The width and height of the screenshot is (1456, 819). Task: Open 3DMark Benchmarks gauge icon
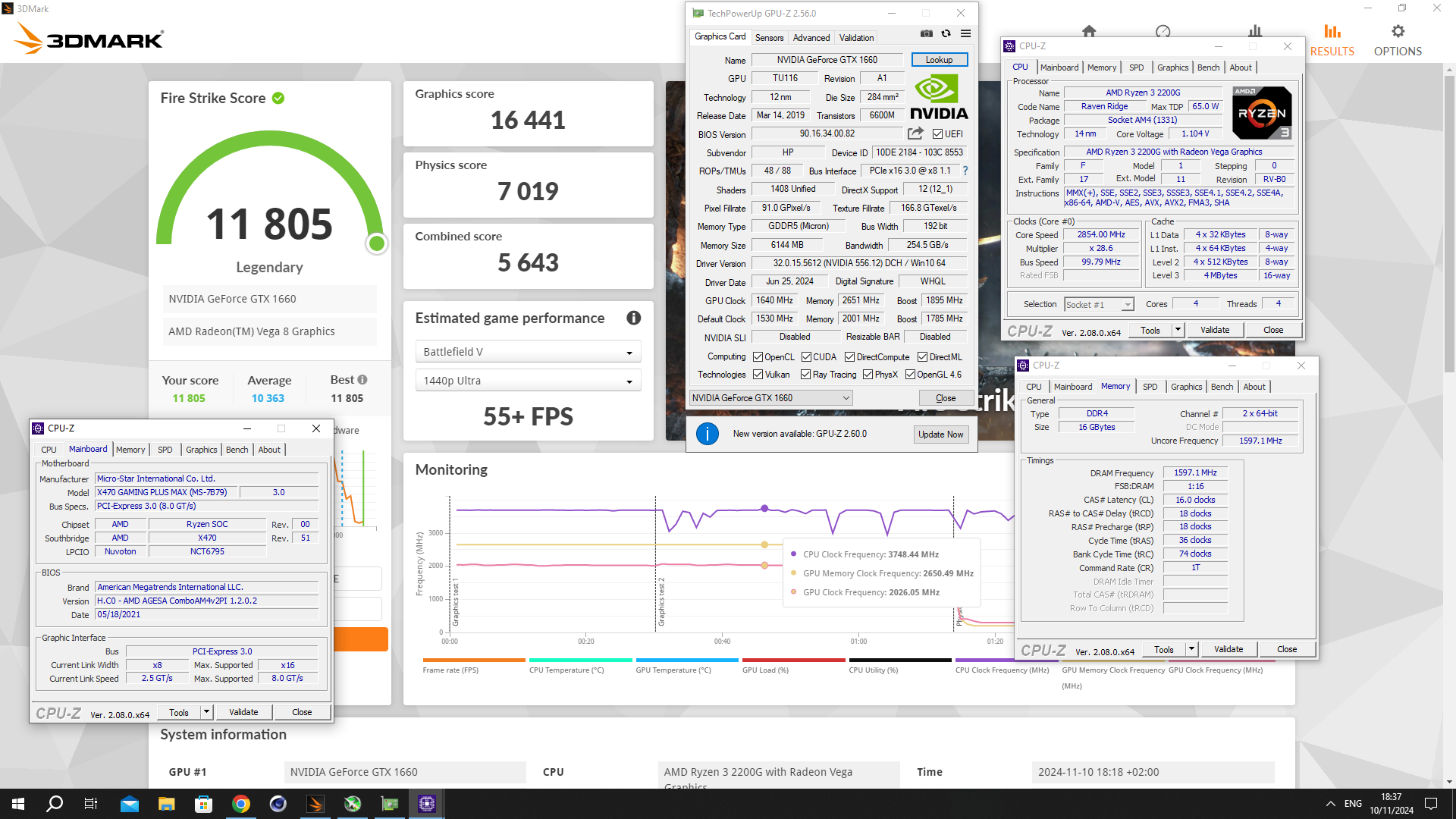tap(1163, 31)
